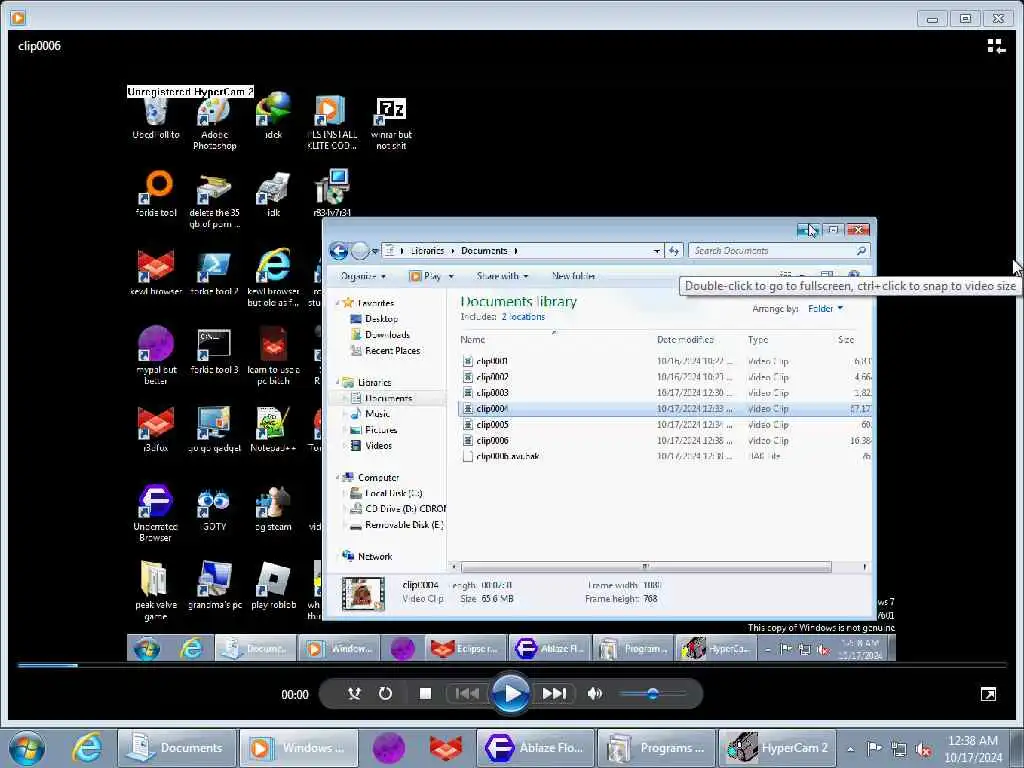Click Downloads in the recorded Favorites list
The image size is (1024, 768).
387,334
